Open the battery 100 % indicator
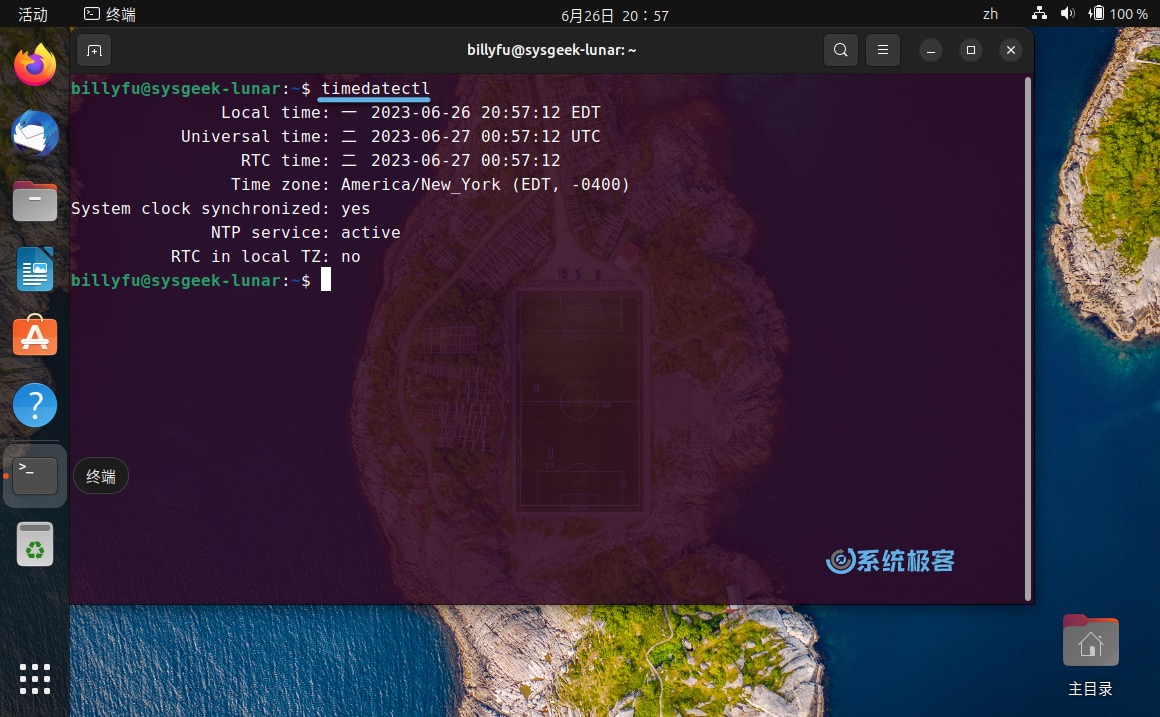 (1118, 13)
